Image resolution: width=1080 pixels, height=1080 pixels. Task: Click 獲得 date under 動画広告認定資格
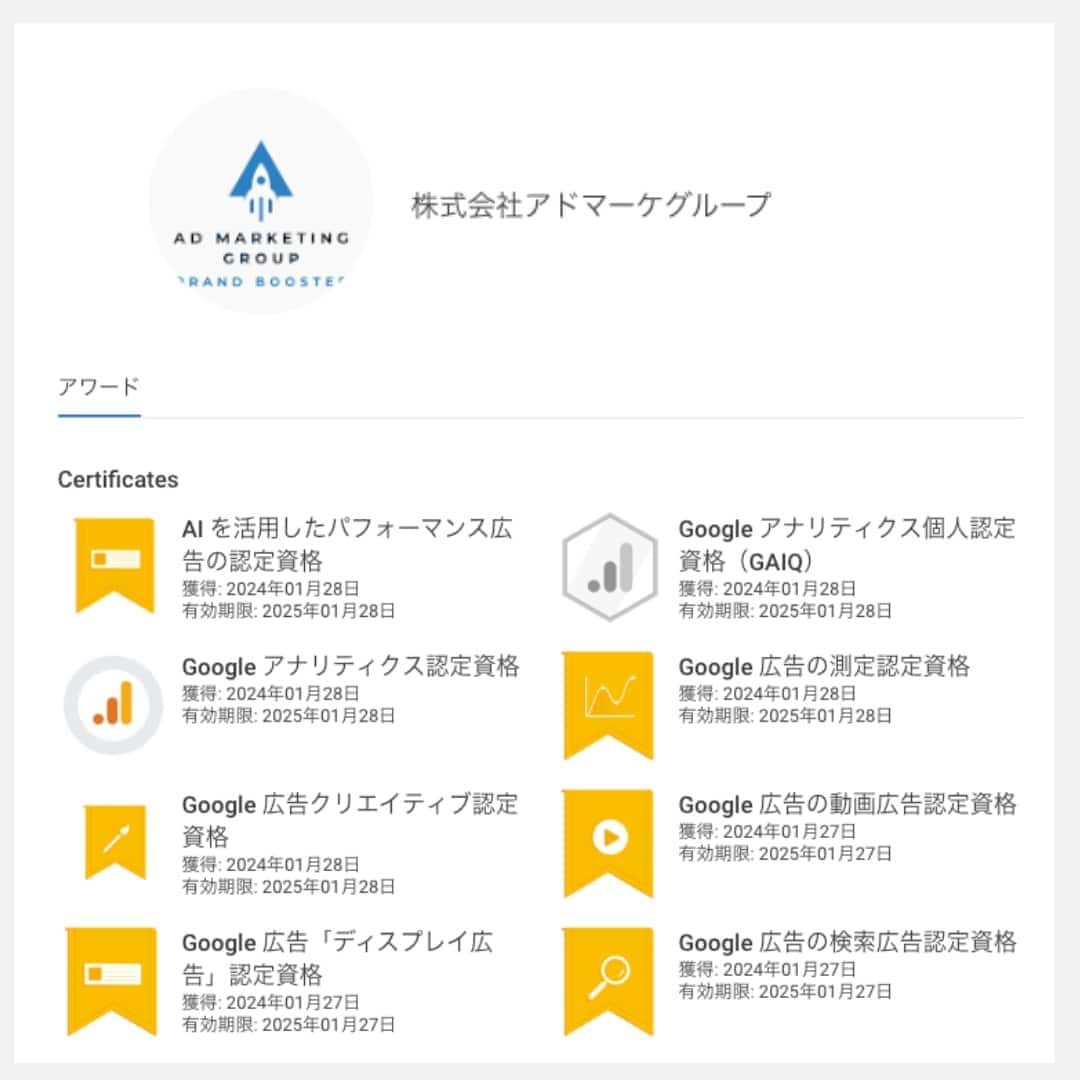pyautogui.click(x=767, y=831)
